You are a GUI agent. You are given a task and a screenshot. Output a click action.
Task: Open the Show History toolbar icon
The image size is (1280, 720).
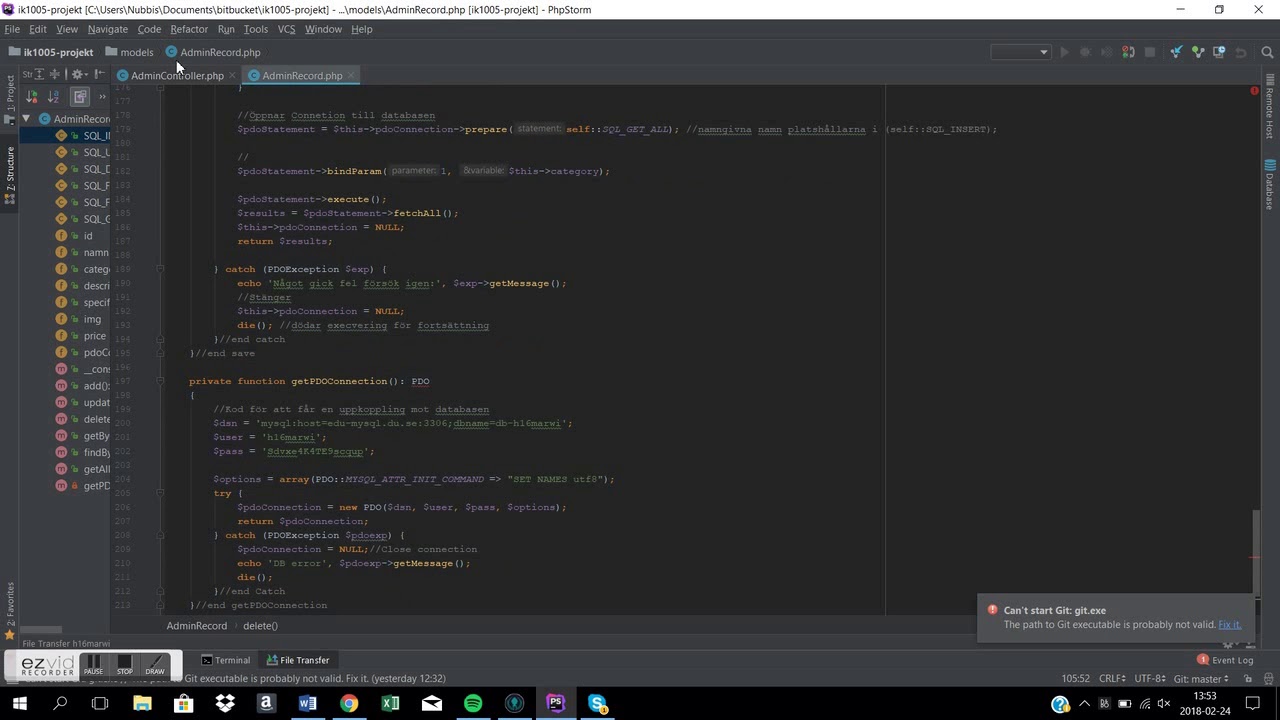[x=1219, y=52]
